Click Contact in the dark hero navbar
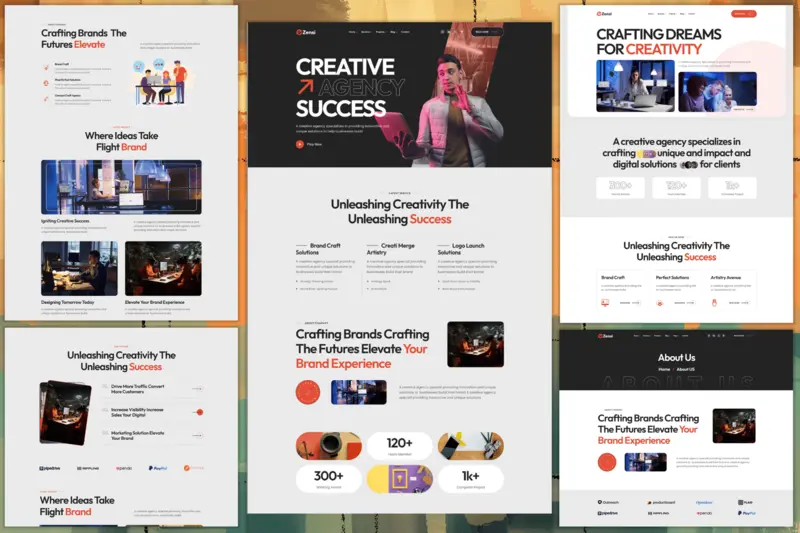Image resolution: width=800 pixels, height=533 pixels. click(405, 32)
